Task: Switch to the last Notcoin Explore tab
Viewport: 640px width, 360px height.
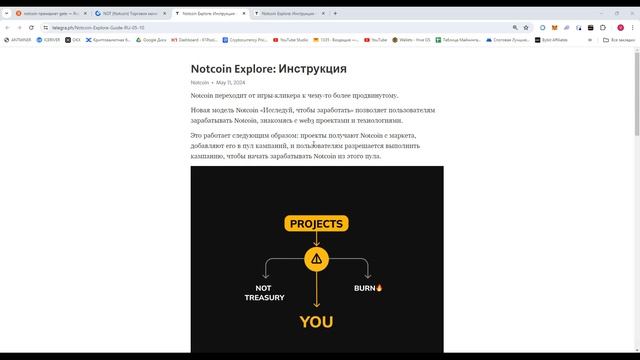Action: pyautogui.click(x=288, y=13)
